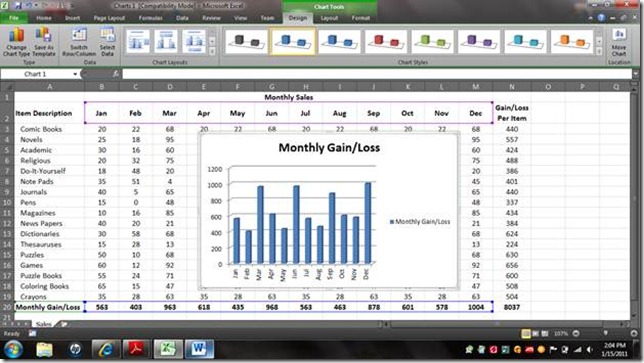The image size is (644, 363).
Task: Click the zoom out minus button
Action: (x=576, y=333)
